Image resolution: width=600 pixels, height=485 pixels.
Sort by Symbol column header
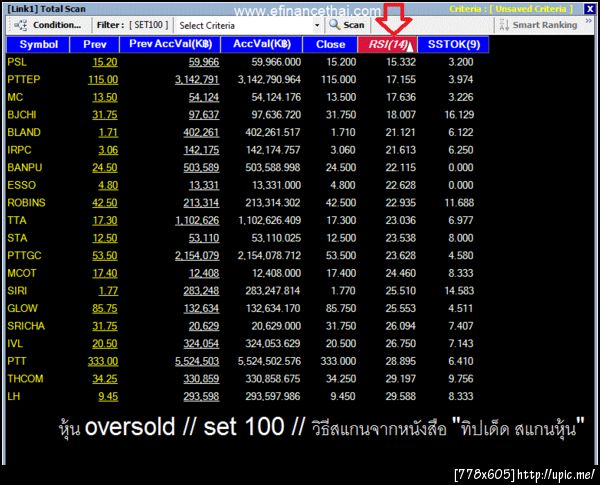38,44
